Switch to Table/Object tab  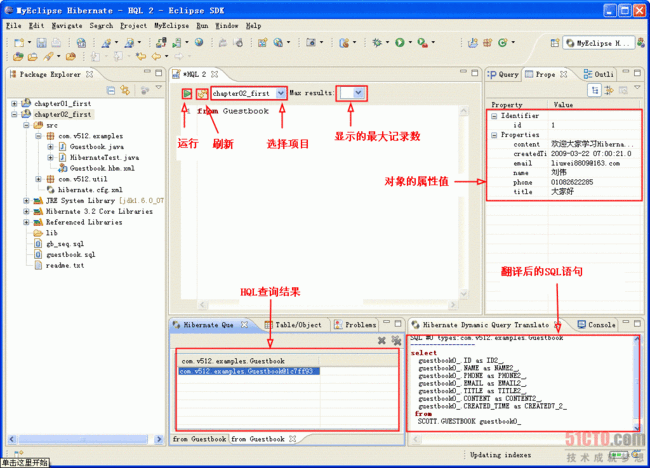coord(293,325)
